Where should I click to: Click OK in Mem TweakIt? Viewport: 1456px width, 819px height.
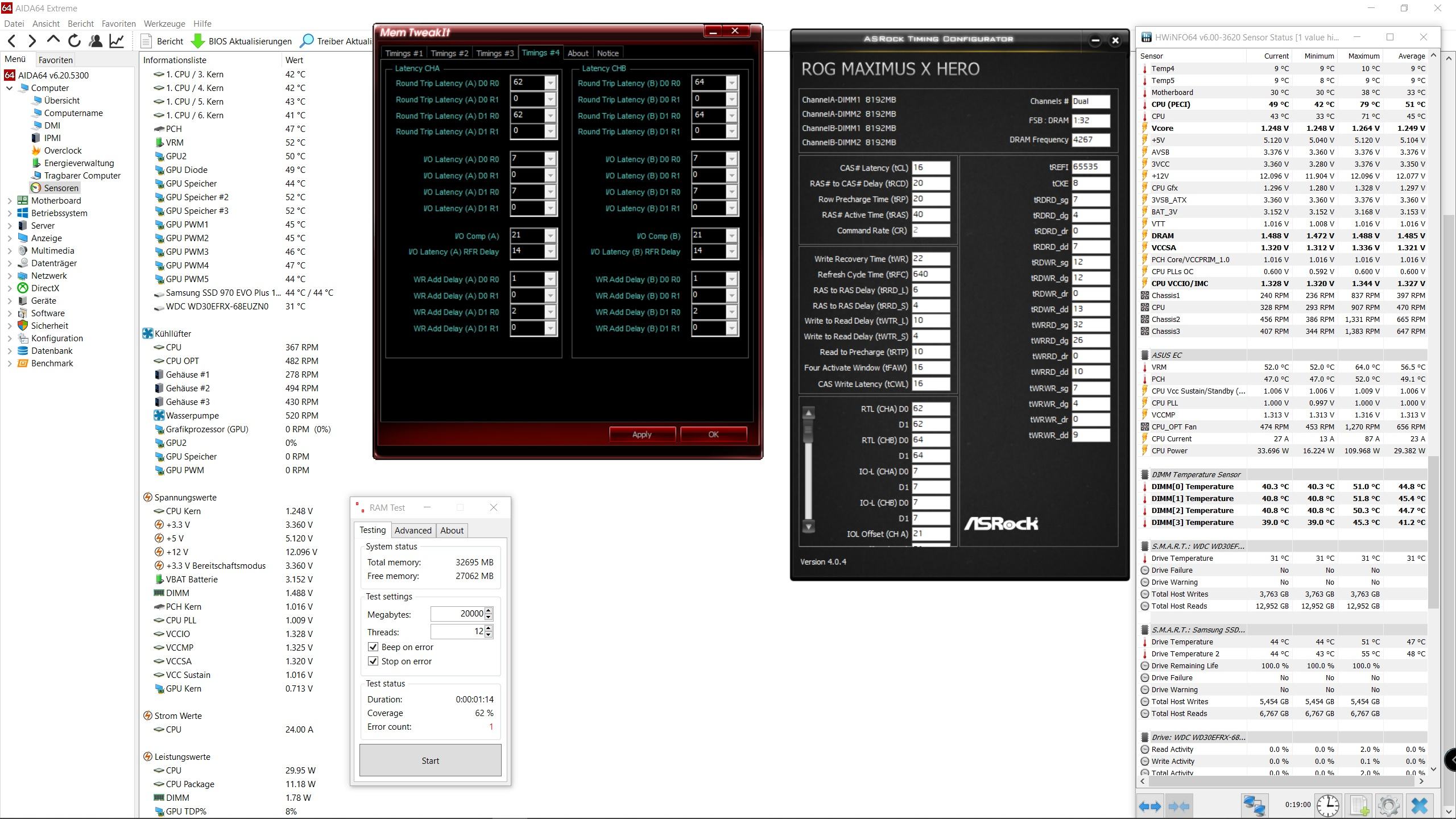713,435
